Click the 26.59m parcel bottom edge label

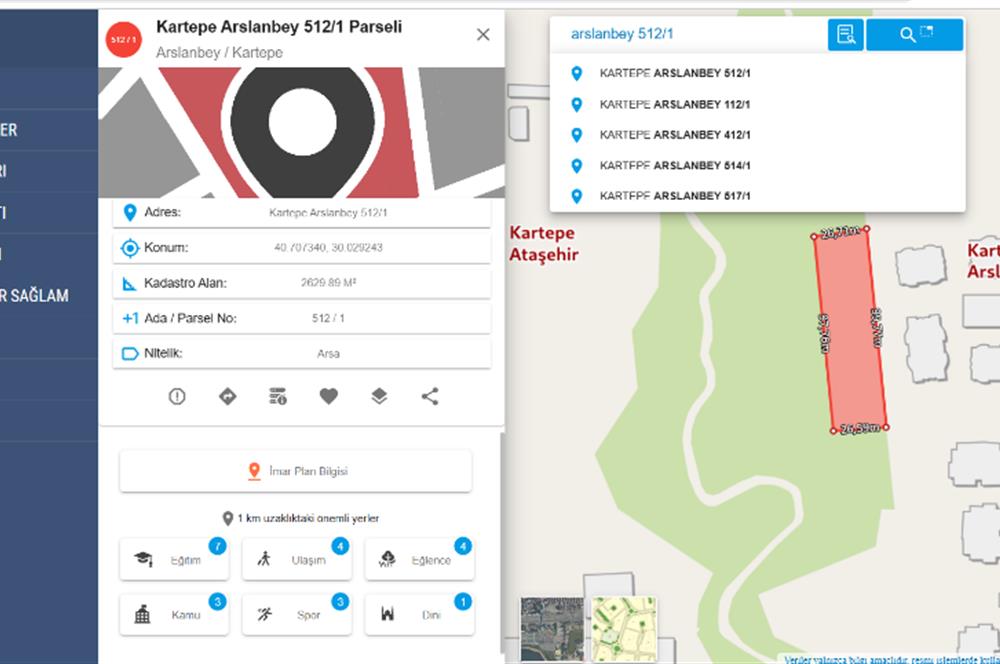[x=860, y=428]
